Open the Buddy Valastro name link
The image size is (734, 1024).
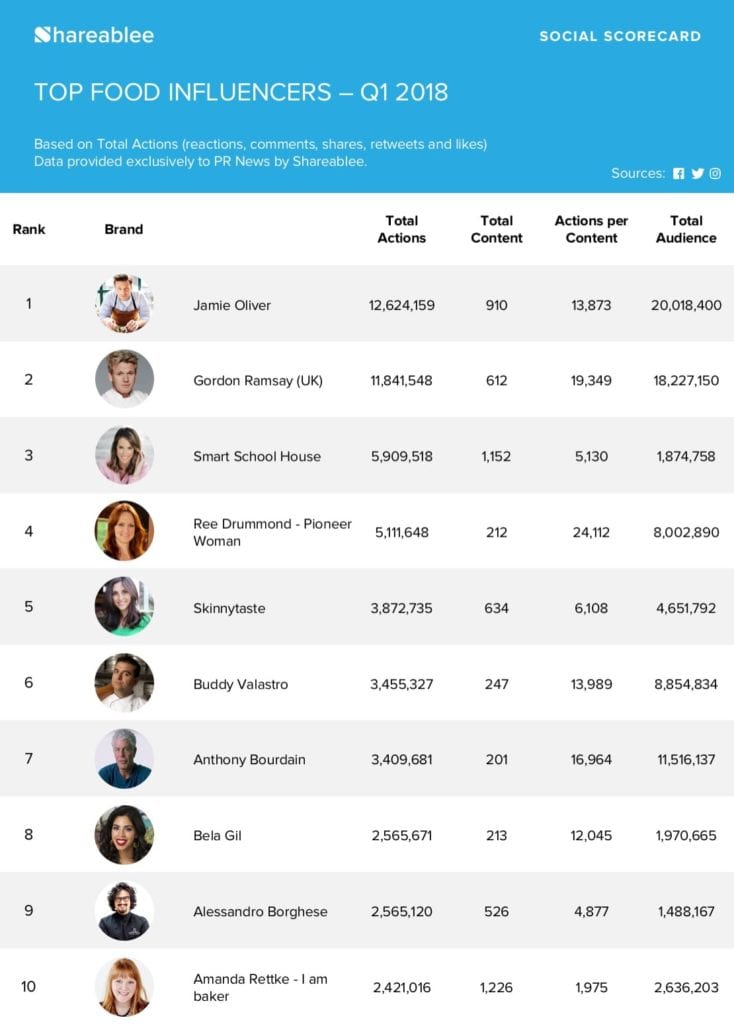[240, 684]
